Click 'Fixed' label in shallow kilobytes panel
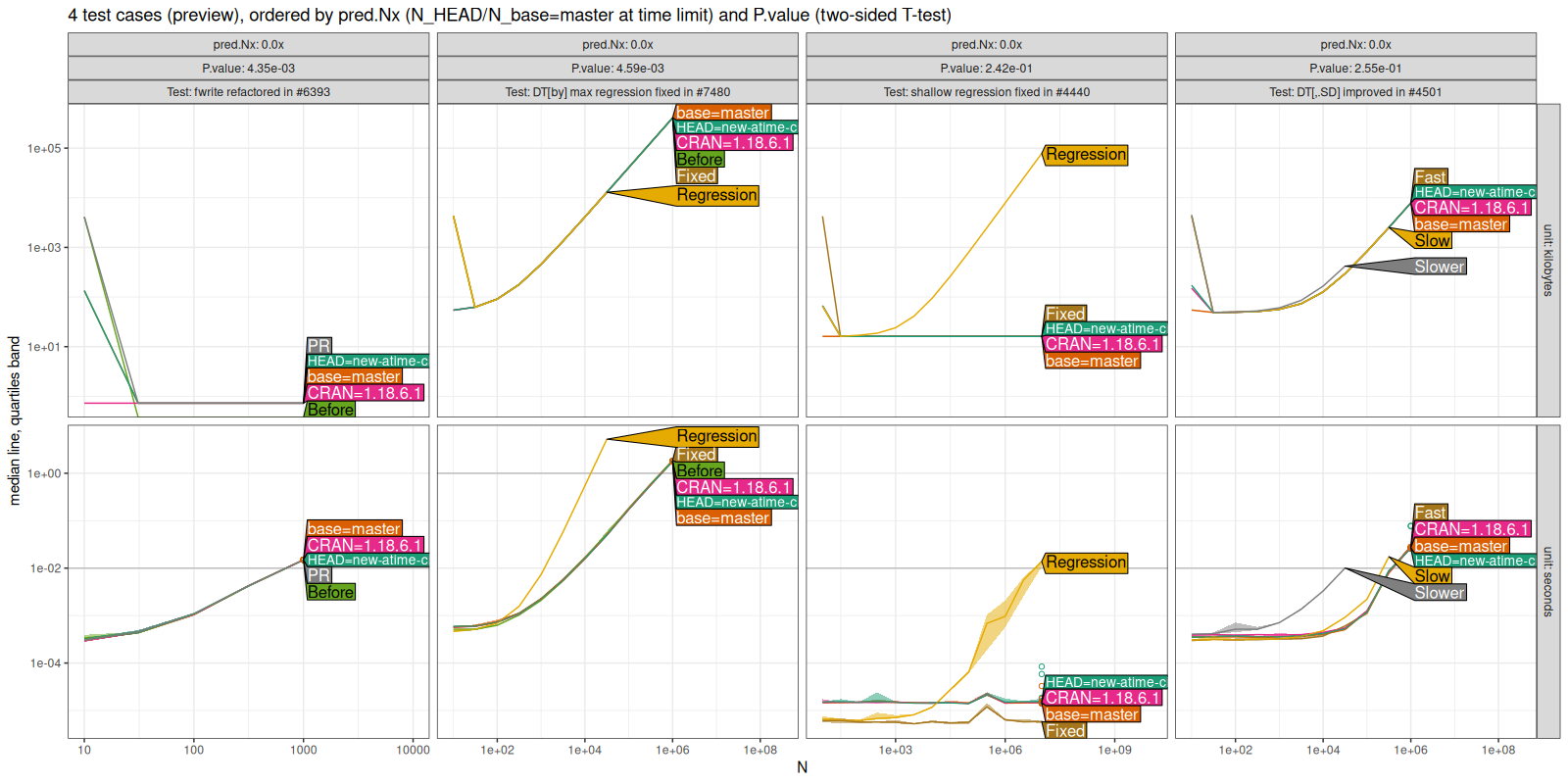The width and height of the screenshot is (1568, 784). coord(1065,315)
